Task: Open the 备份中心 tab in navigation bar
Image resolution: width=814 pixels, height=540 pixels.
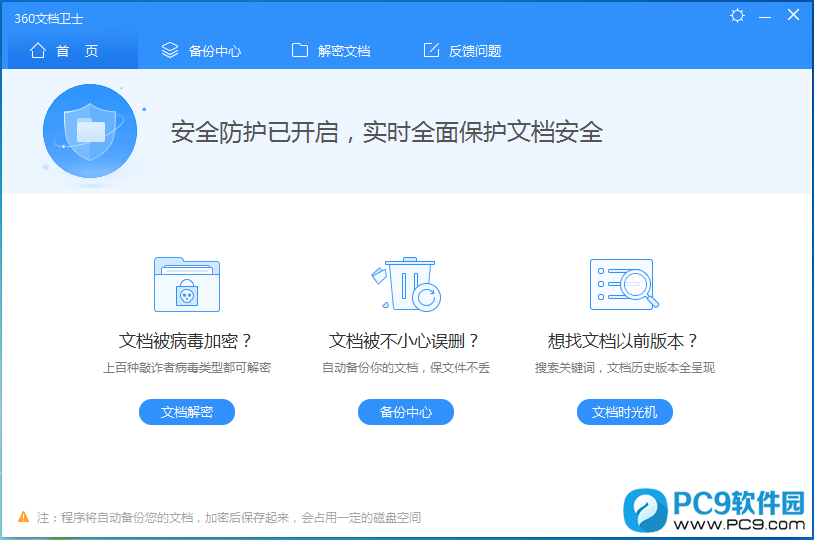Action: tap(202, 51)
